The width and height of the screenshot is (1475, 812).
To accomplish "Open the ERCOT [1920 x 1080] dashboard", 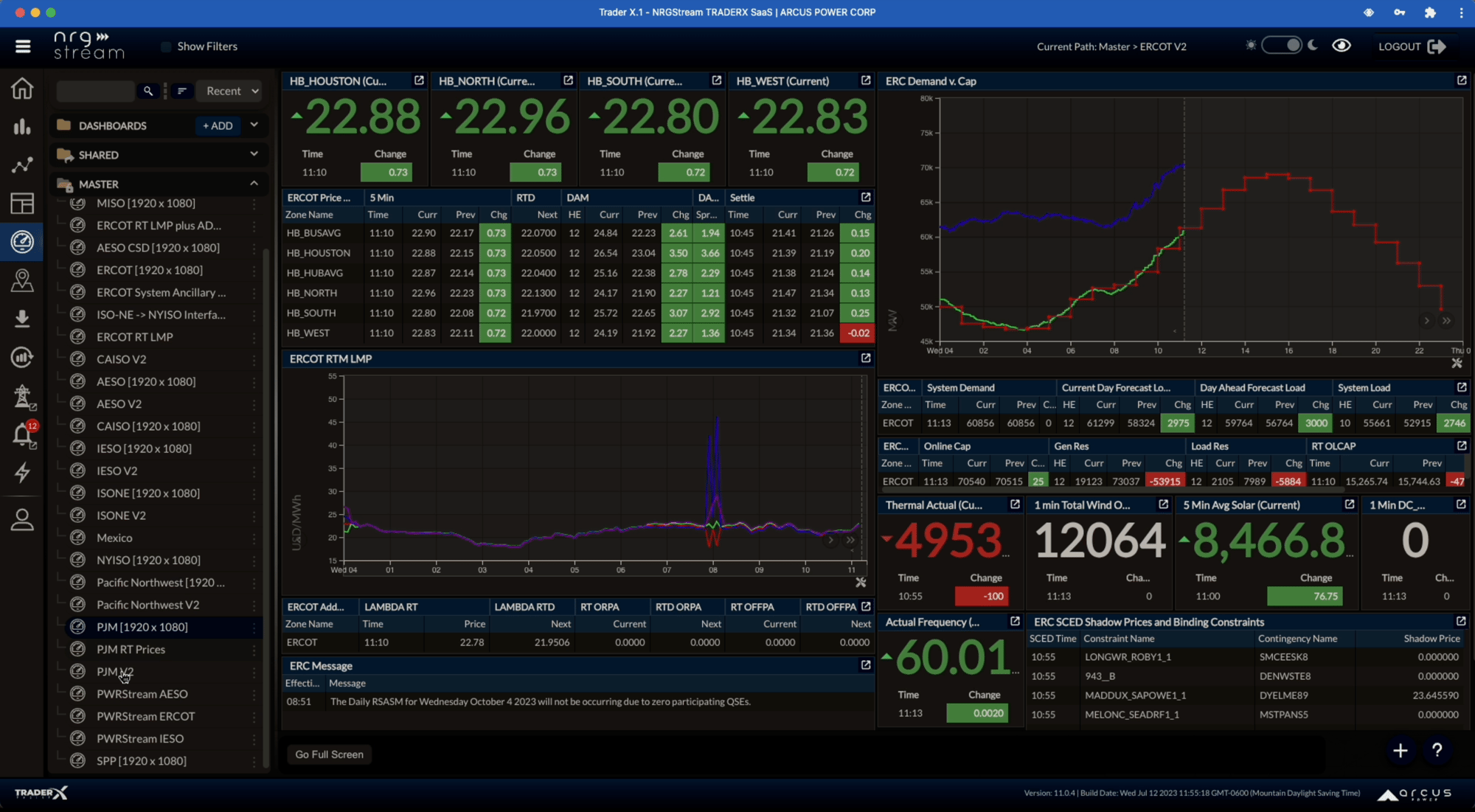I will pos(149,270).
